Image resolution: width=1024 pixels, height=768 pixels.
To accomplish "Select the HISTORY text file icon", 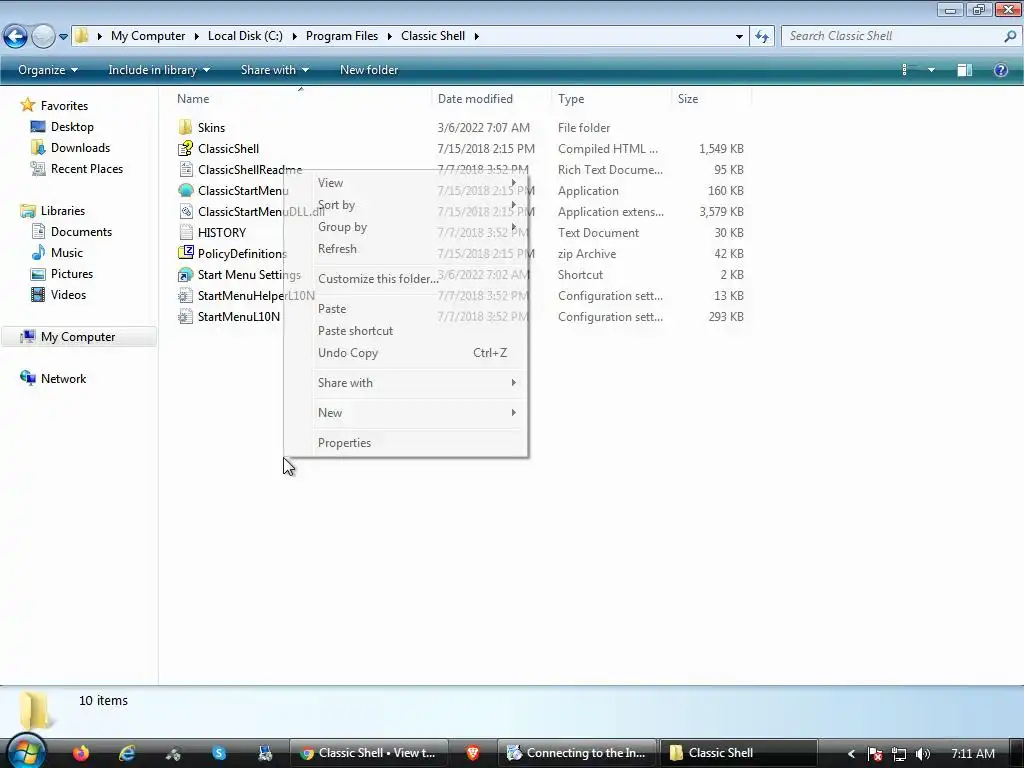I will point(185,232).
